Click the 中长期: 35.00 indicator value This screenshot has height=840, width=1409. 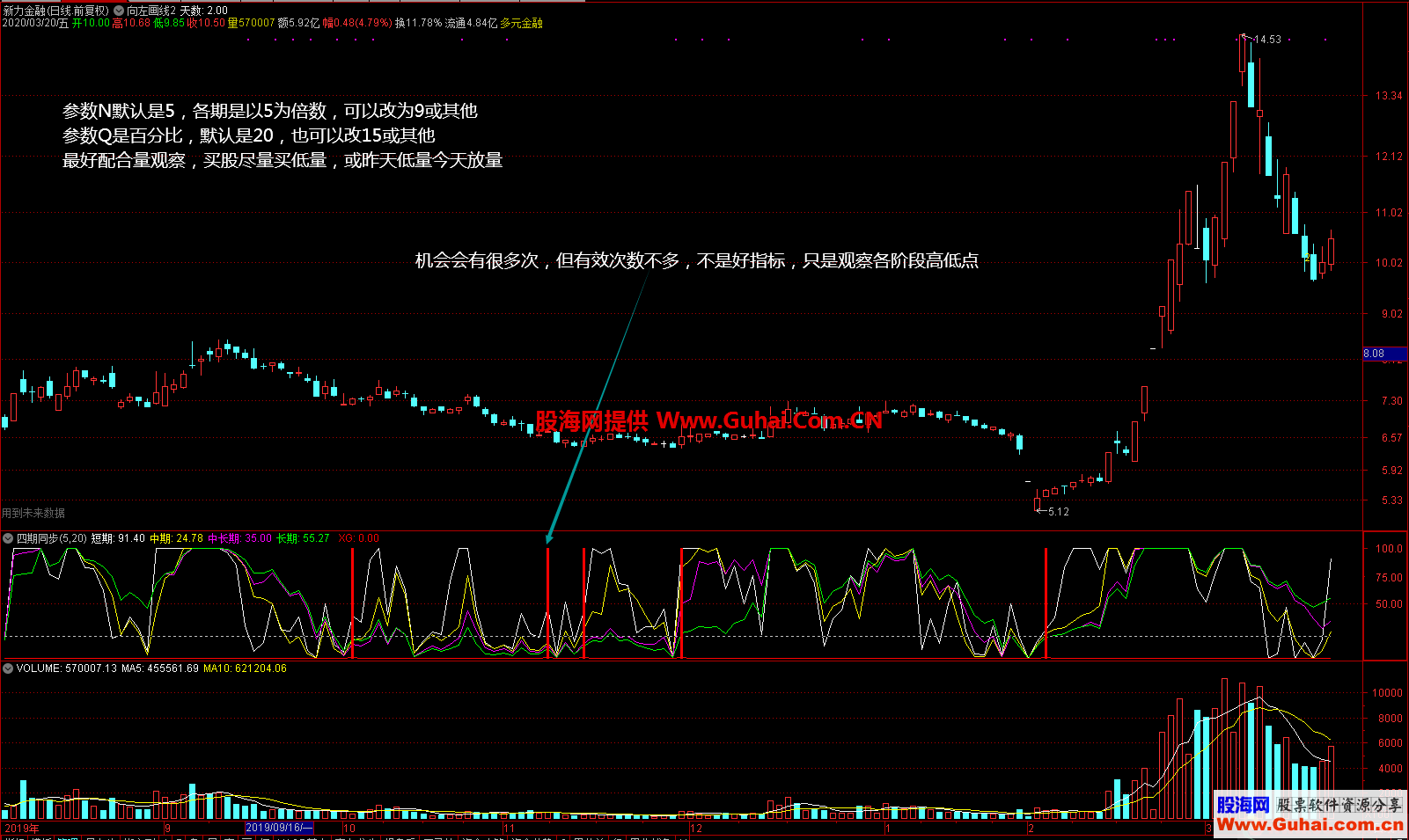(x=239, y=538)
